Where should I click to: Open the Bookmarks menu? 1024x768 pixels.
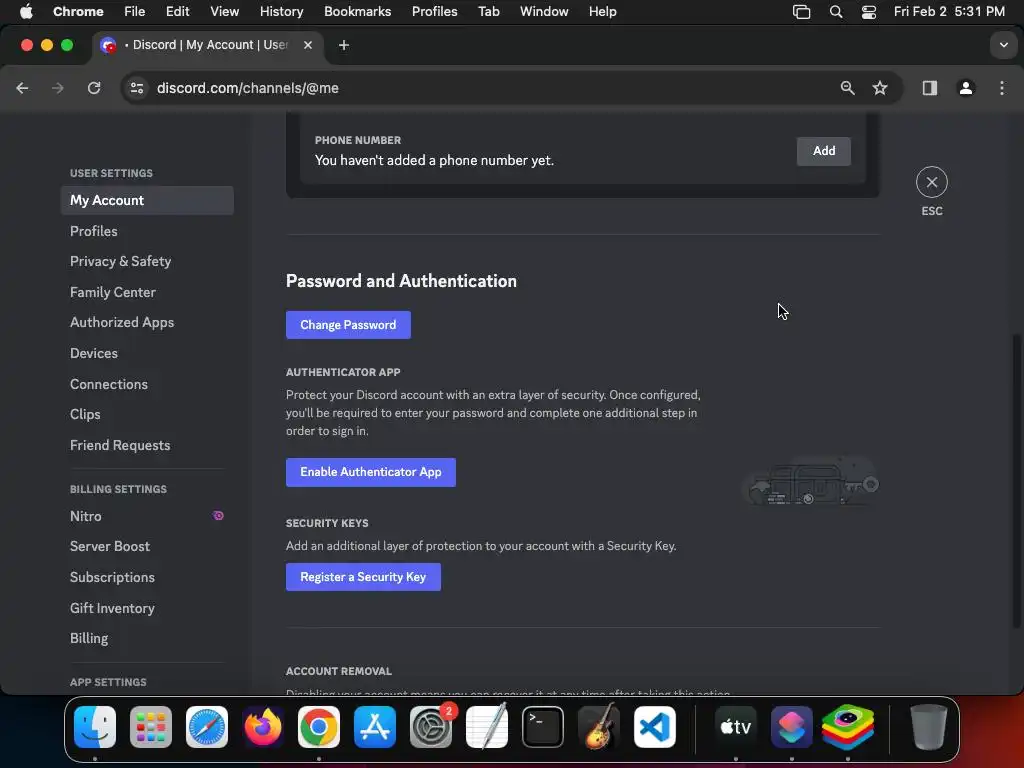pos(357,12)
